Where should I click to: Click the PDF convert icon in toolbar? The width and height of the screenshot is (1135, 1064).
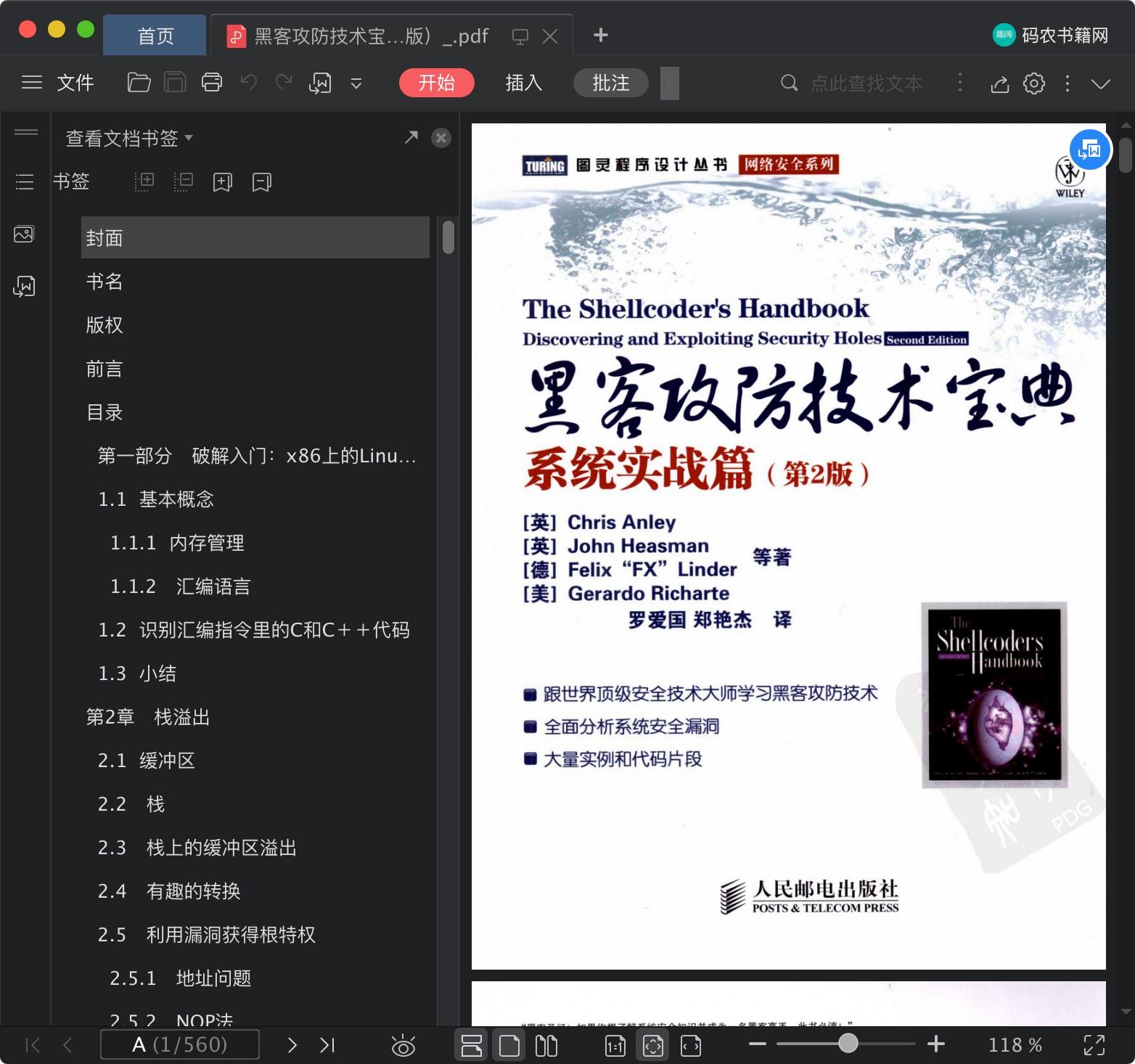[x=320, y=83]
